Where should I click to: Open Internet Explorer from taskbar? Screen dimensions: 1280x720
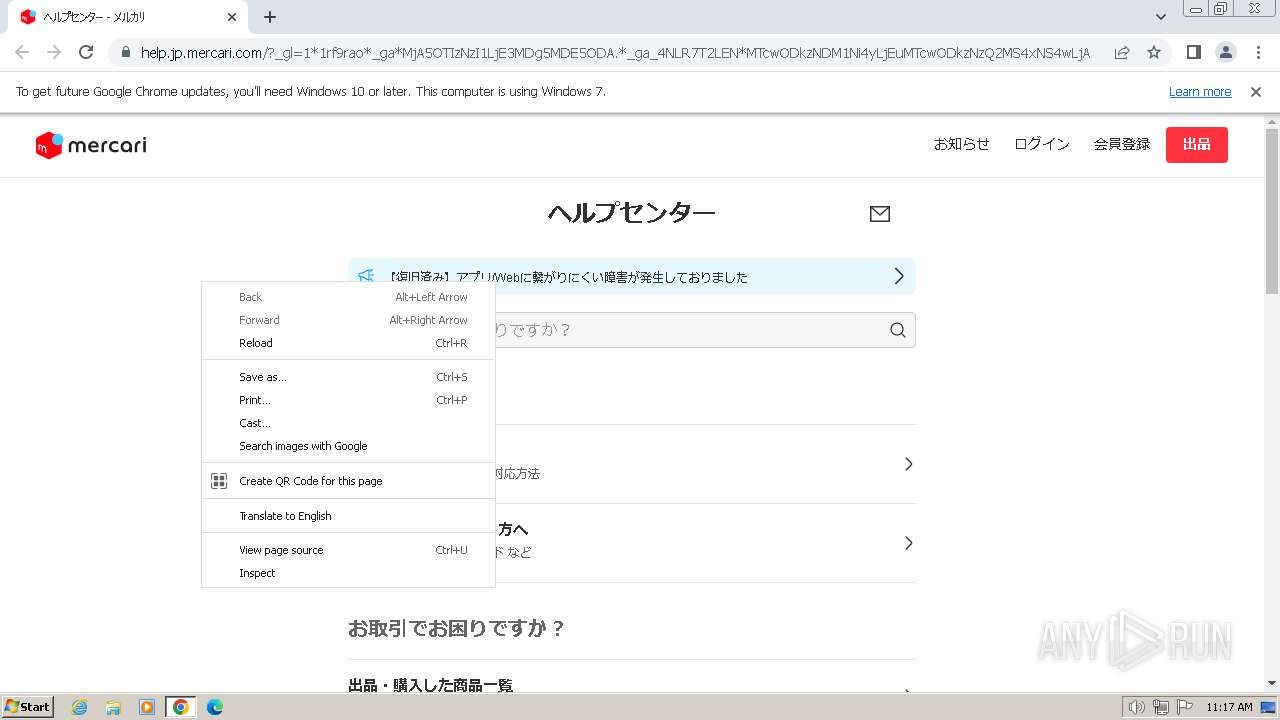[x=80, y=707]
